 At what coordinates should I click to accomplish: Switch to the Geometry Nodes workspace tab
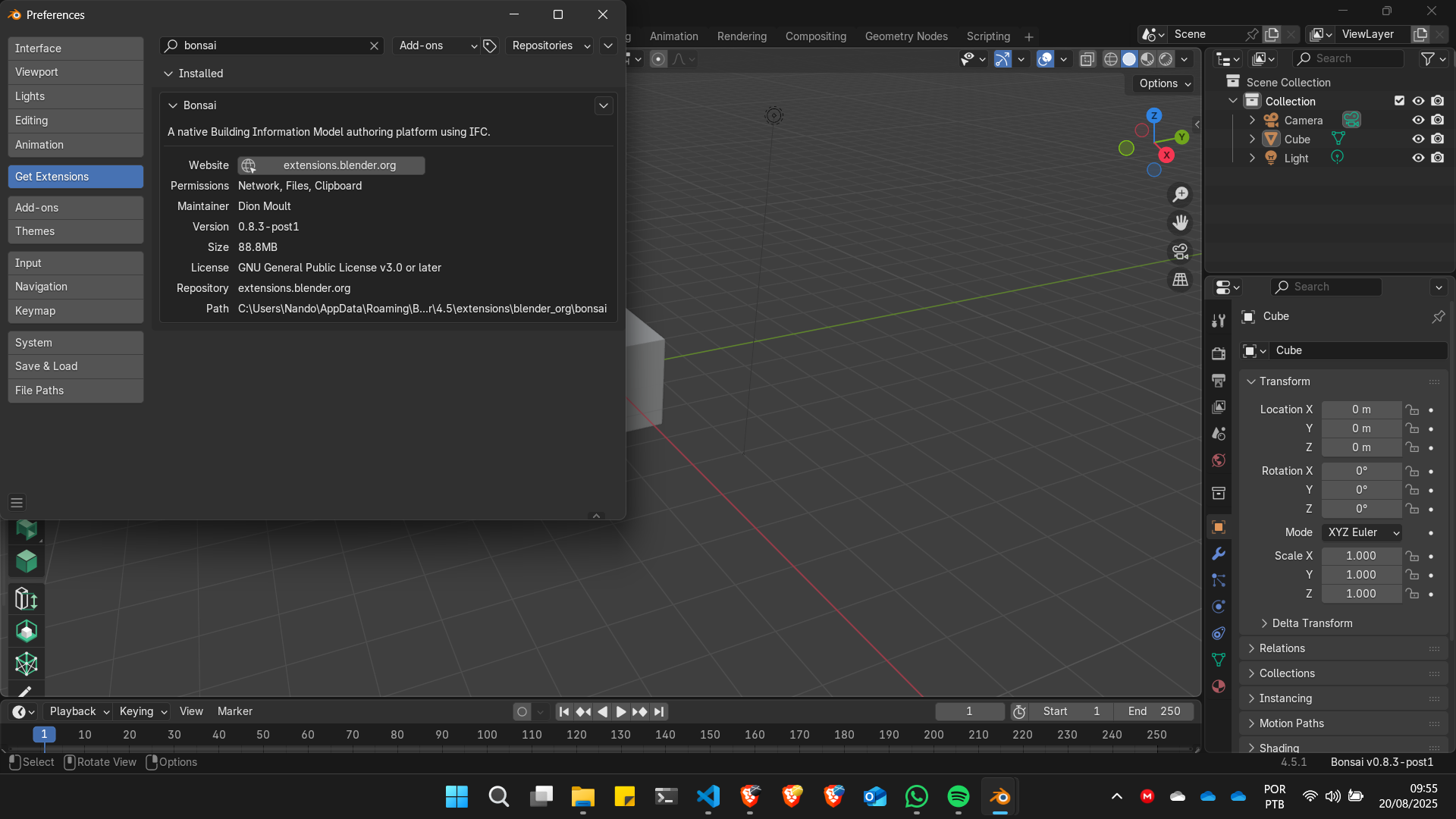click(x=906, y=36)
